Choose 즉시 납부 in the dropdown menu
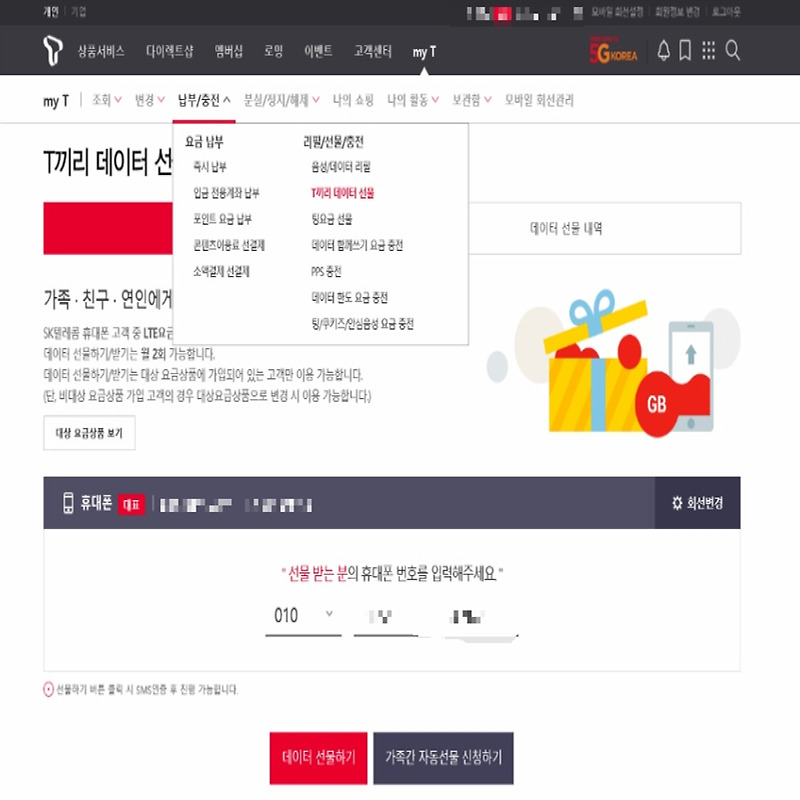The height and width of the screenshot is (800, 800). coord(210,166)
